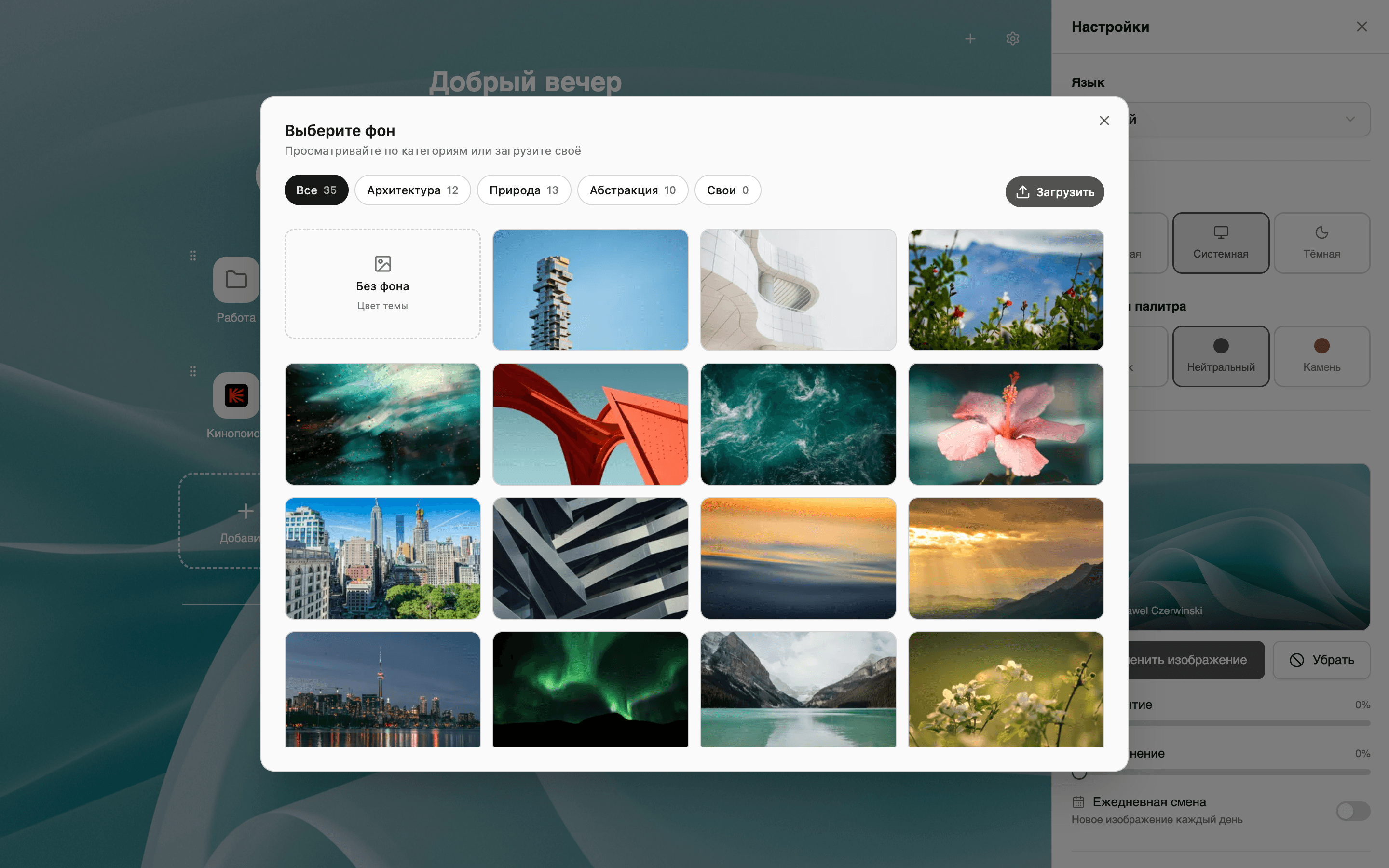Switch to the Архитектура category
This screenshot has width=1389, height=868.
pos(412,190)
